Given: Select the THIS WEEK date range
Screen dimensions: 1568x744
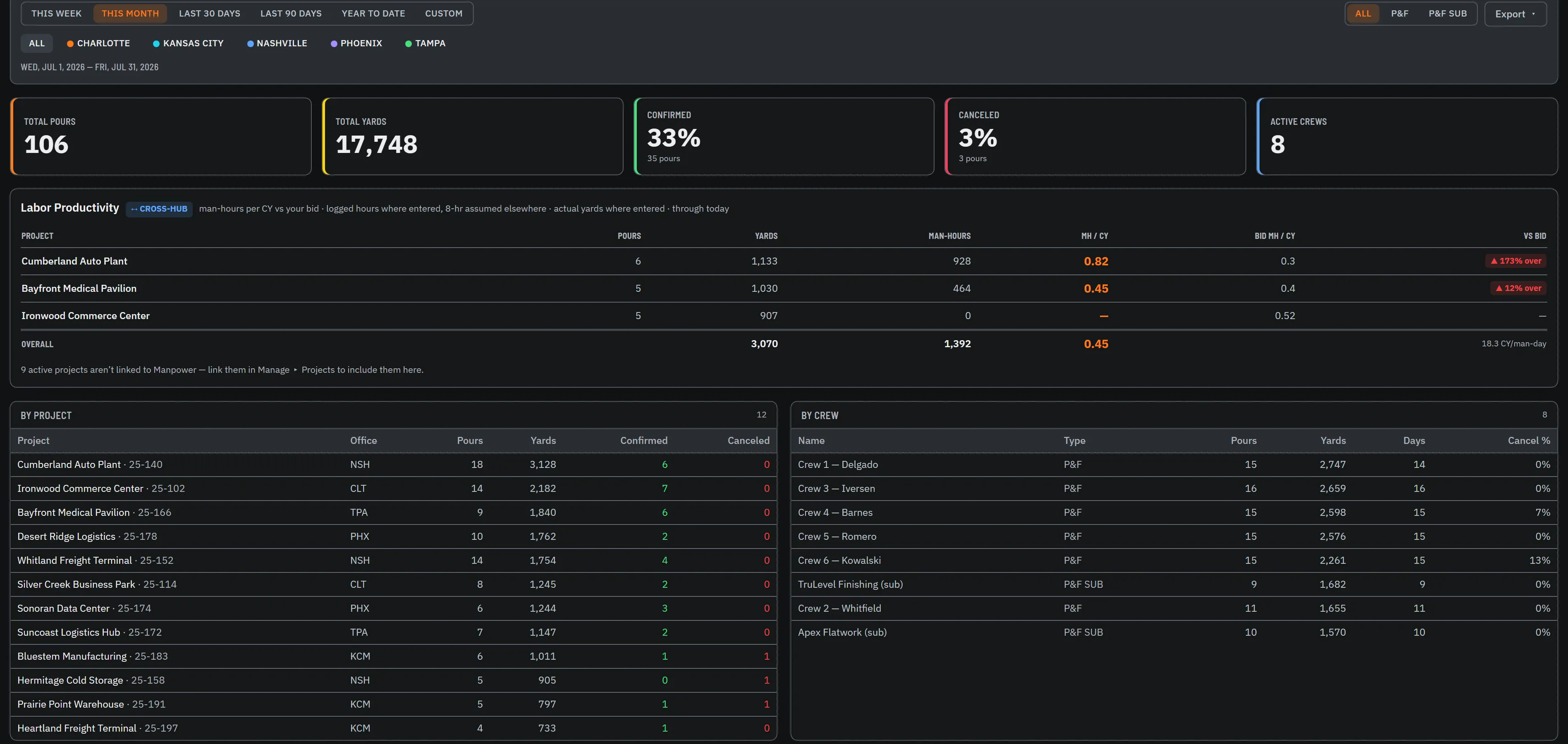Looking at the screenshot, I should 56,13.
